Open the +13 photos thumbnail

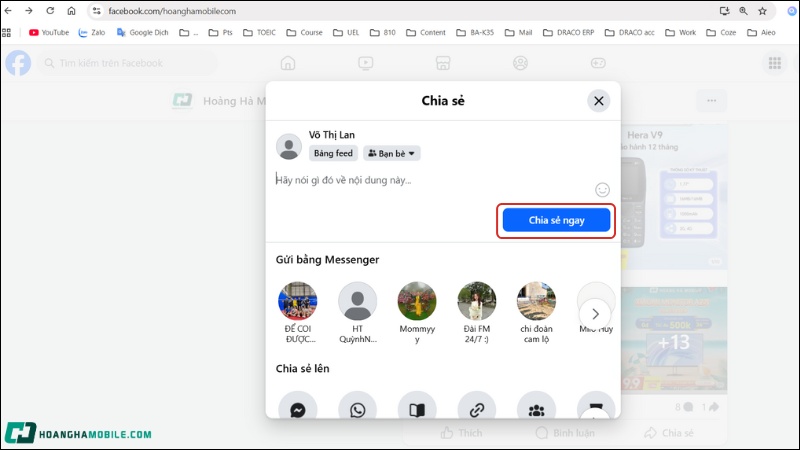coord(674,339)
